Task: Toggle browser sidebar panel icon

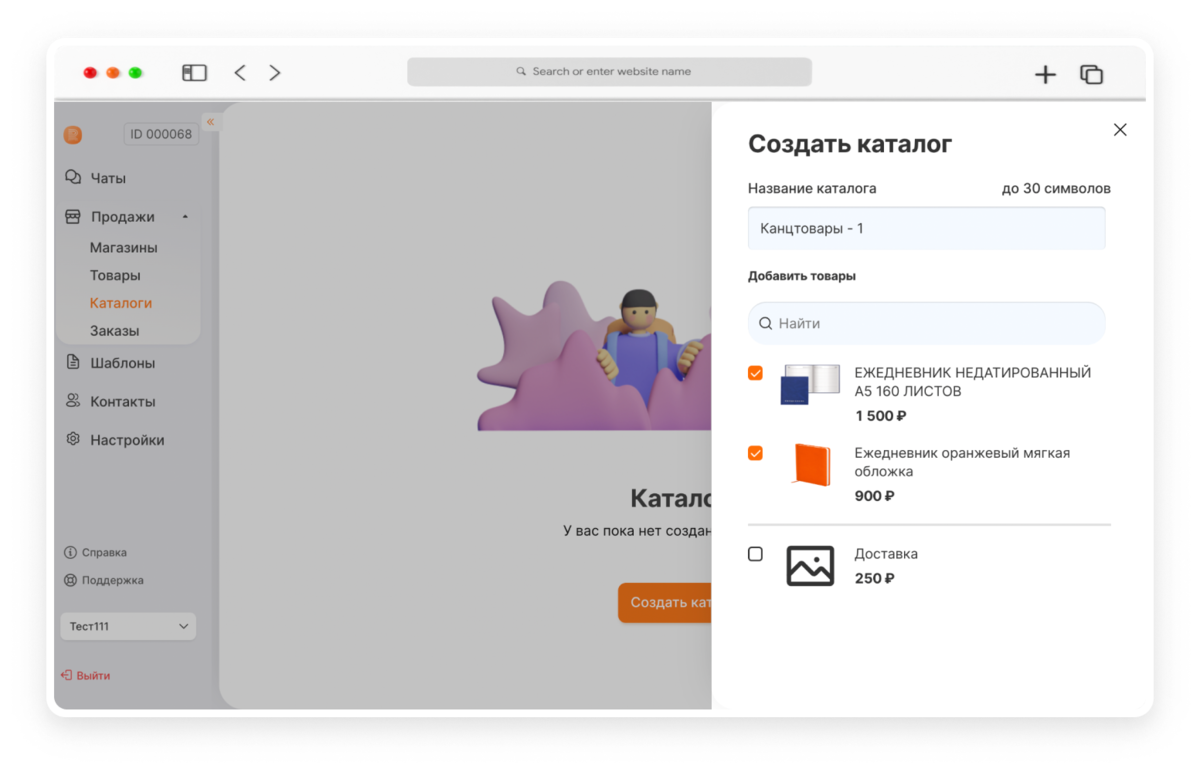Action: [194, 73]
